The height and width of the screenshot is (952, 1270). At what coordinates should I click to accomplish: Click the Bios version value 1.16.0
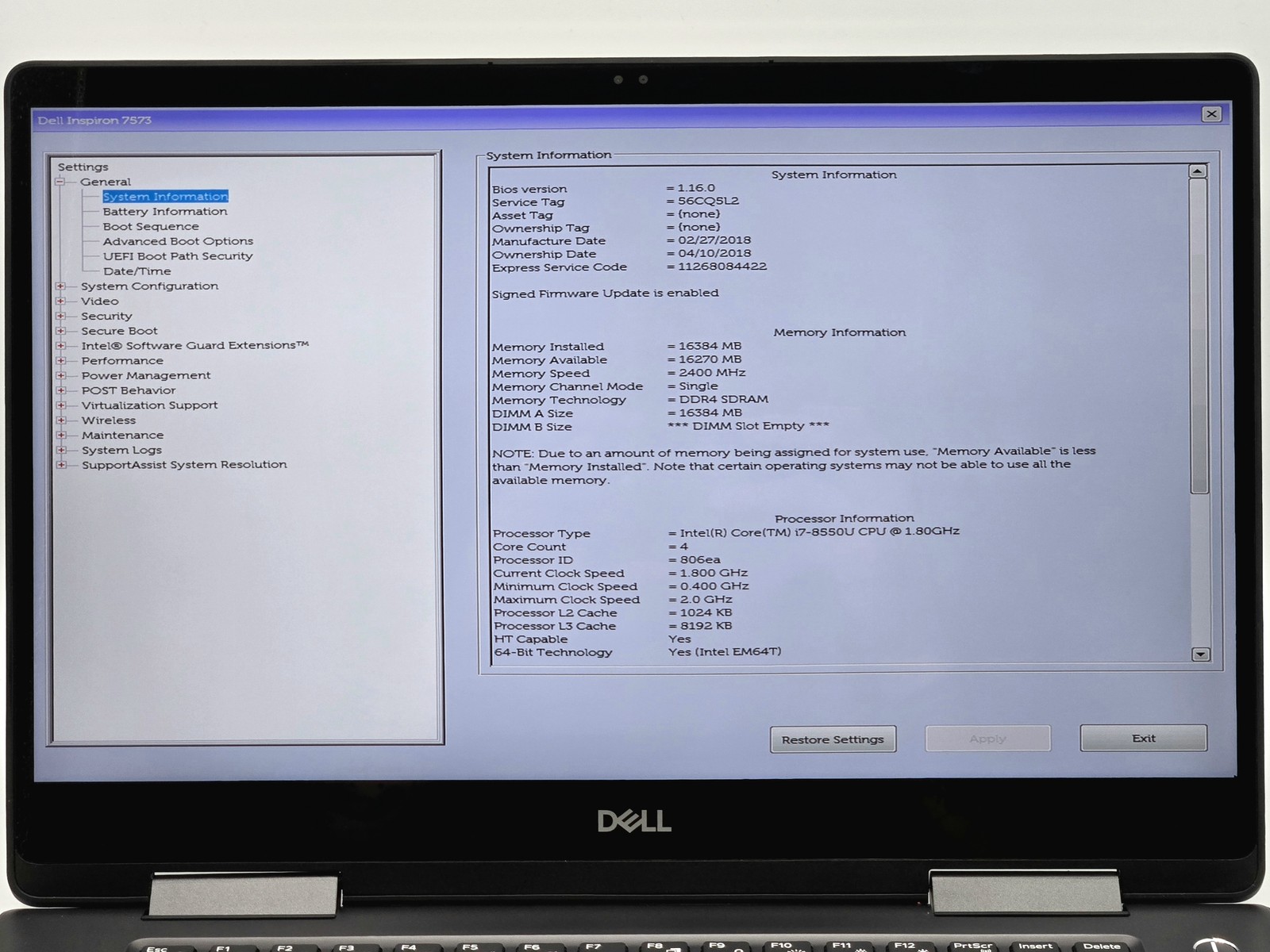point(696,188)
